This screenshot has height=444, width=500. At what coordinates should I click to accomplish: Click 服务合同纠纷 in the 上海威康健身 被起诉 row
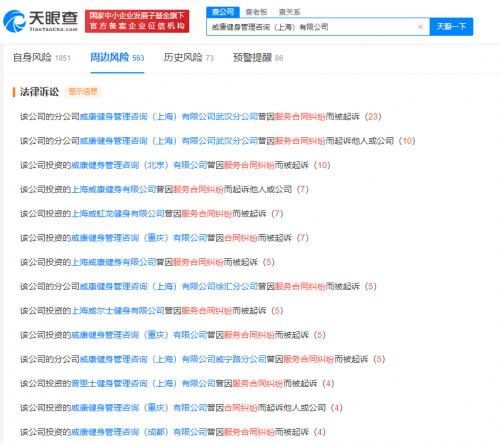[198, 262]
